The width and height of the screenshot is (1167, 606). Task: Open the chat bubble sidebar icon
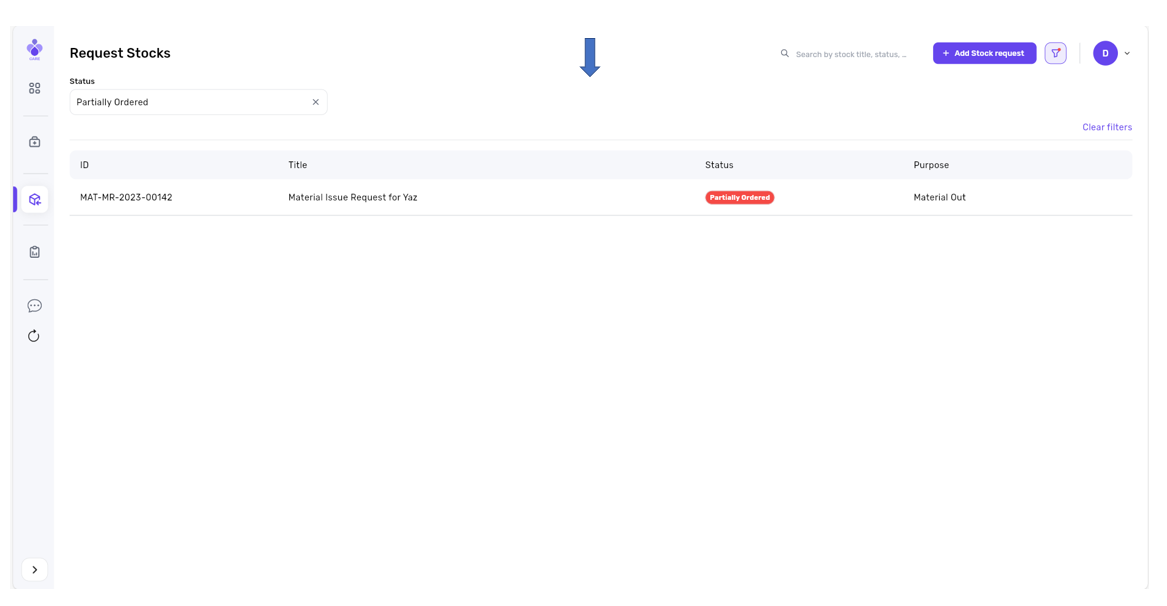[35, 306]
